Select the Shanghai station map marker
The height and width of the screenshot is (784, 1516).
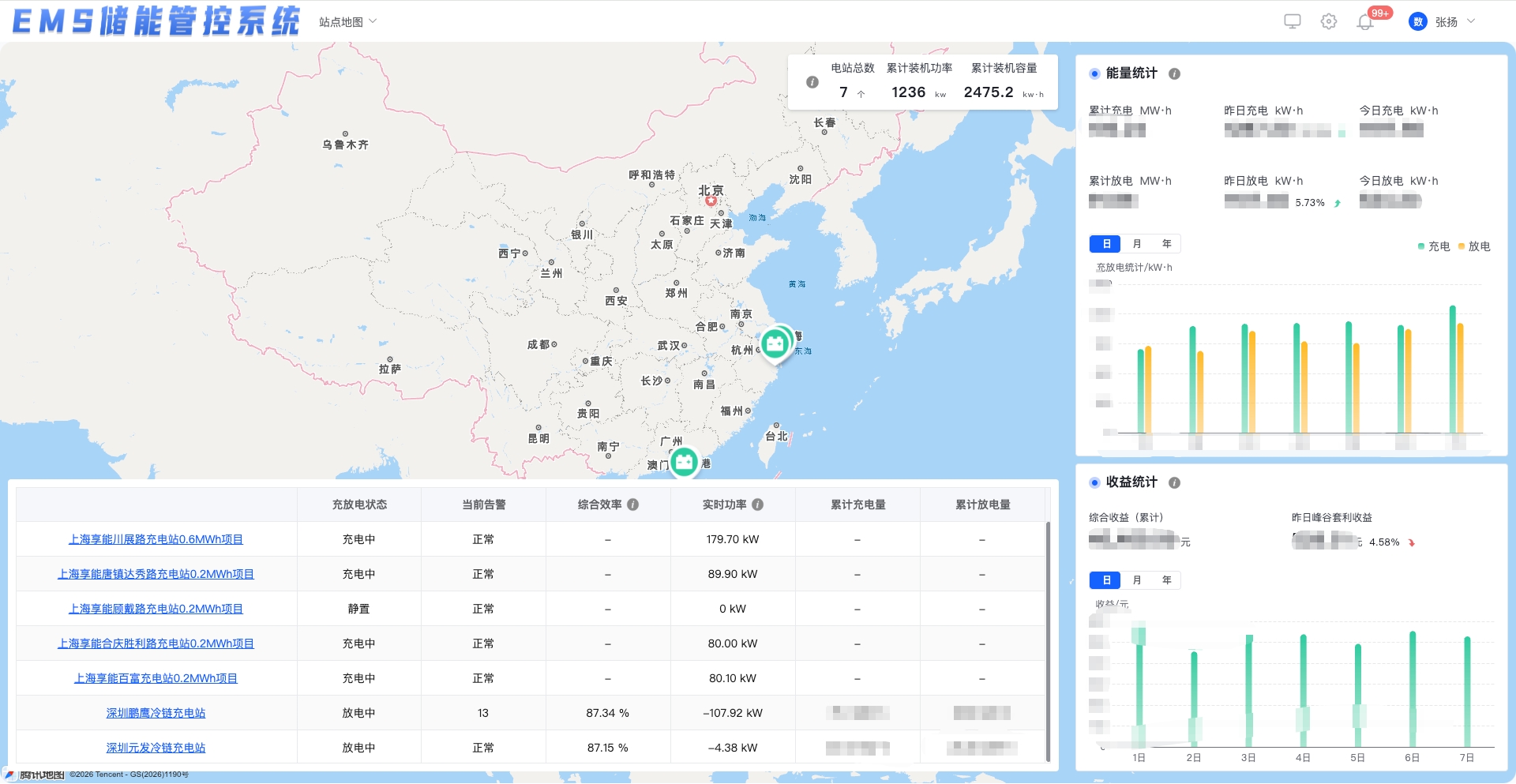775,345
